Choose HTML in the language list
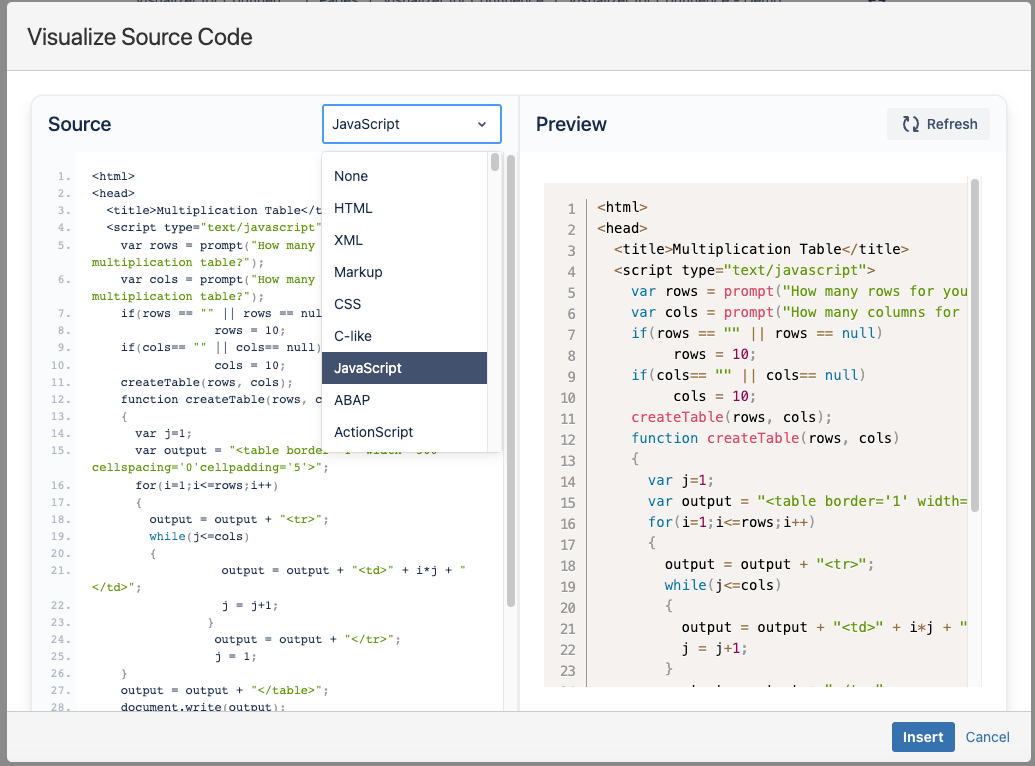The image size is (1035, 766). tap(353, 208)
